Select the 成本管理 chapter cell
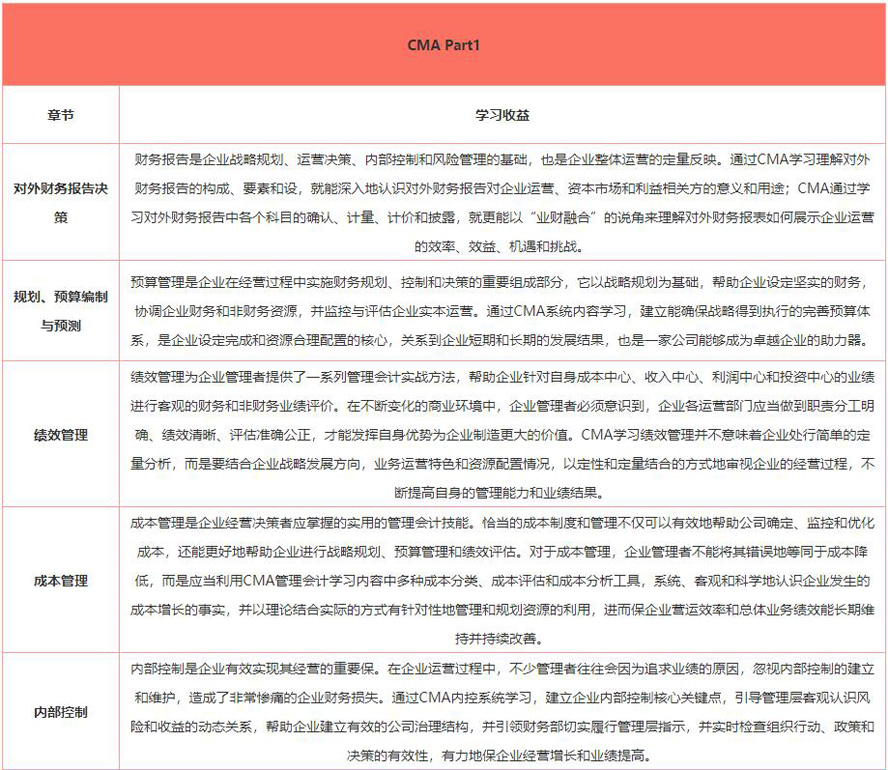 coord(61,580)
